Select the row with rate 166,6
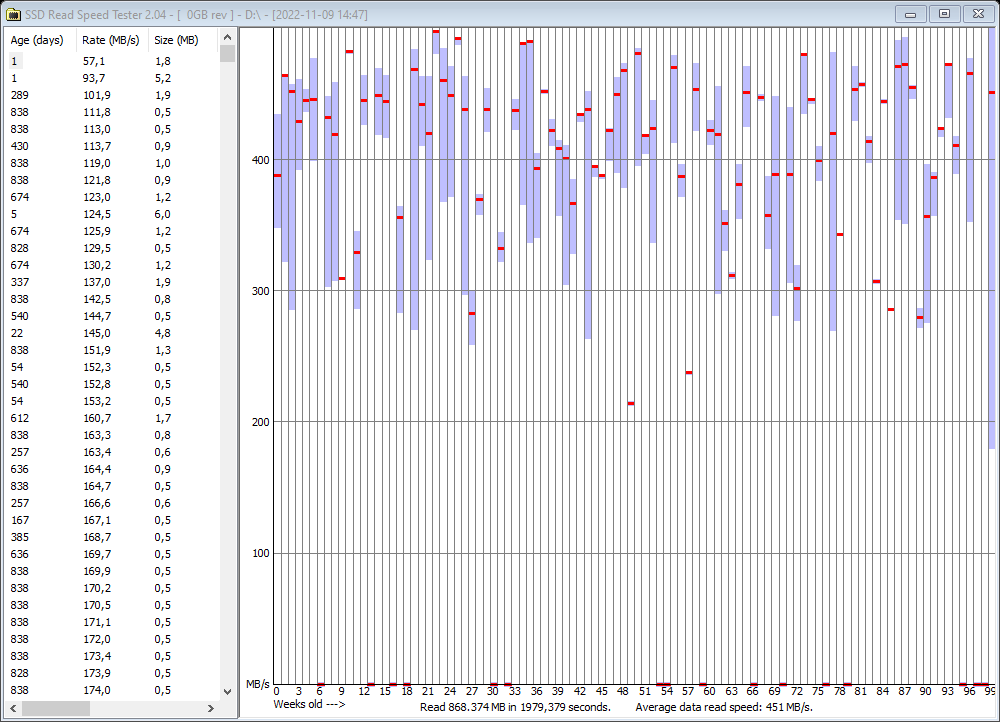Image resolution: width=1000 pixels, height=722 pixels. pos(112,503)
